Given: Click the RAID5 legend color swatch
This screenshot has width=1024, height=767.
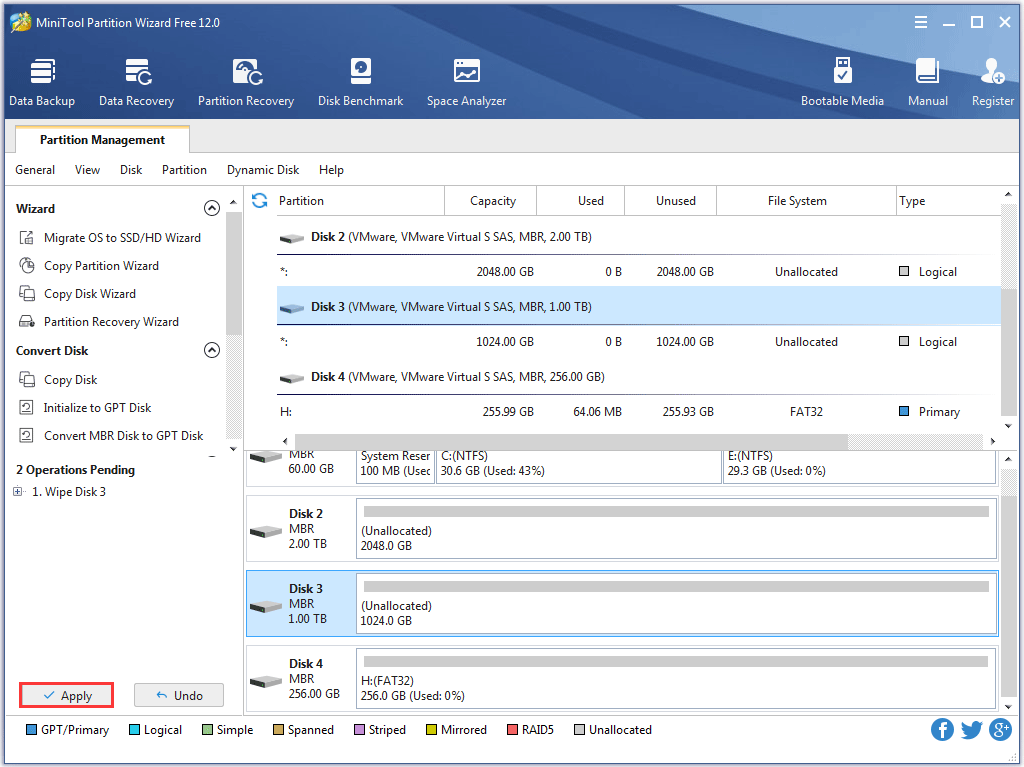Looking at the screenshot, I should tap(512, 730).
